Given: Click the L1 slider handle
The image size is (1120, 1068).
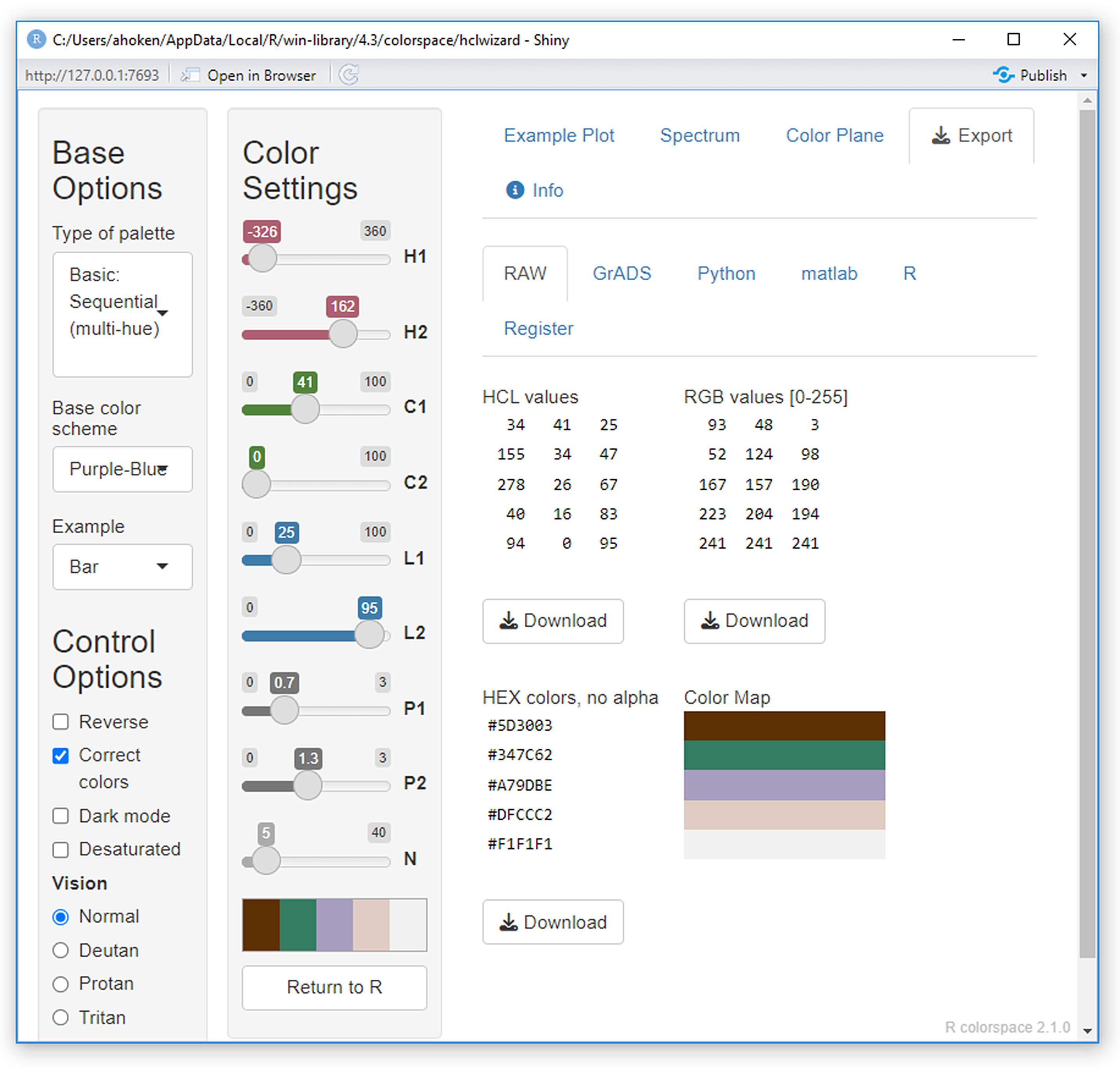Looking at the screenshot, I should tap(286, 560).
